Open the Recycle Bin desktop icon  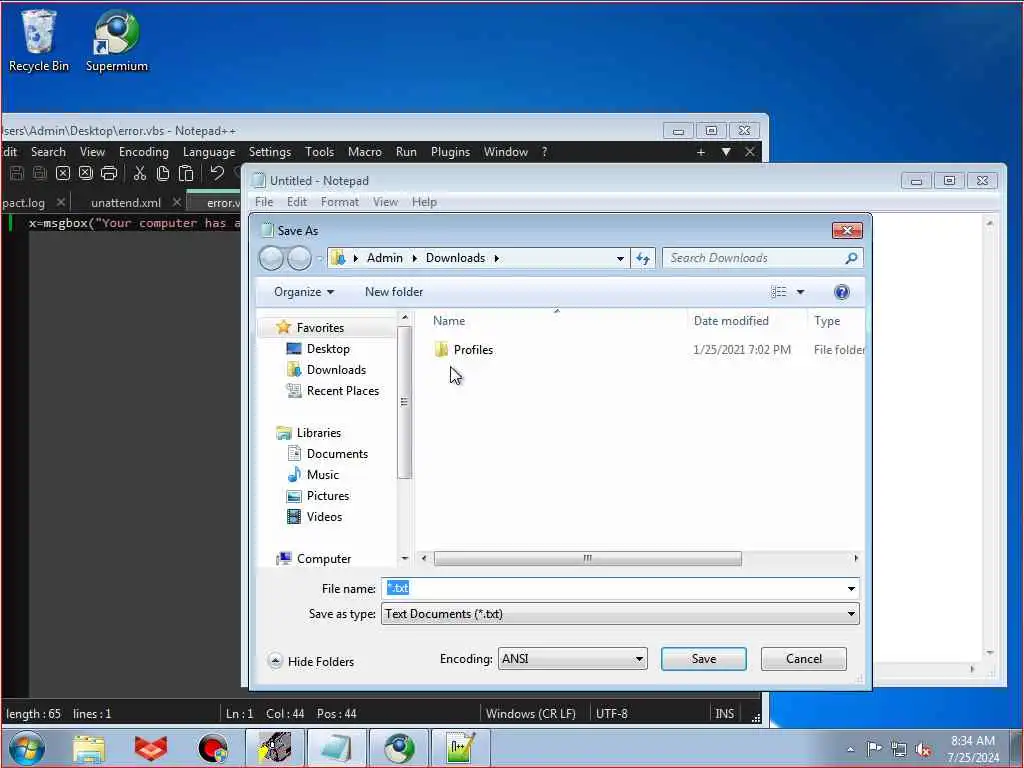coord(39,40)
